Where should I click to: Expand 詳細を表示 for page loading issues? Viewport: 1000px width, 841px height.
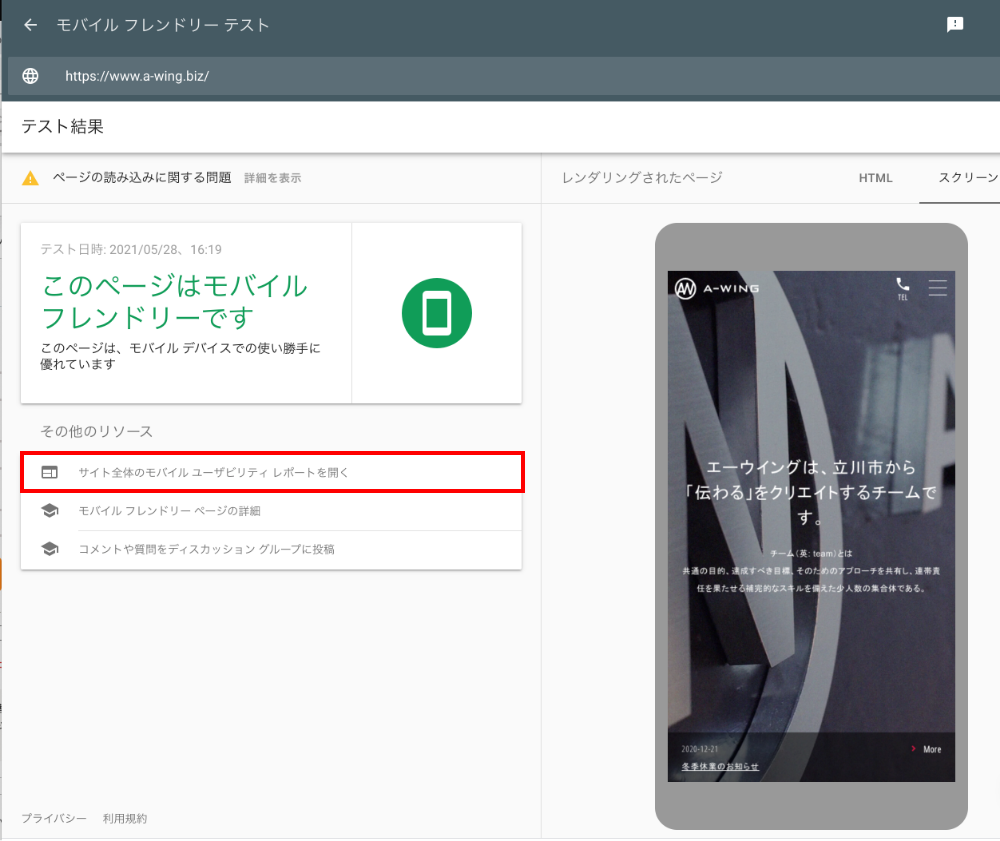(x=272, y=178)
